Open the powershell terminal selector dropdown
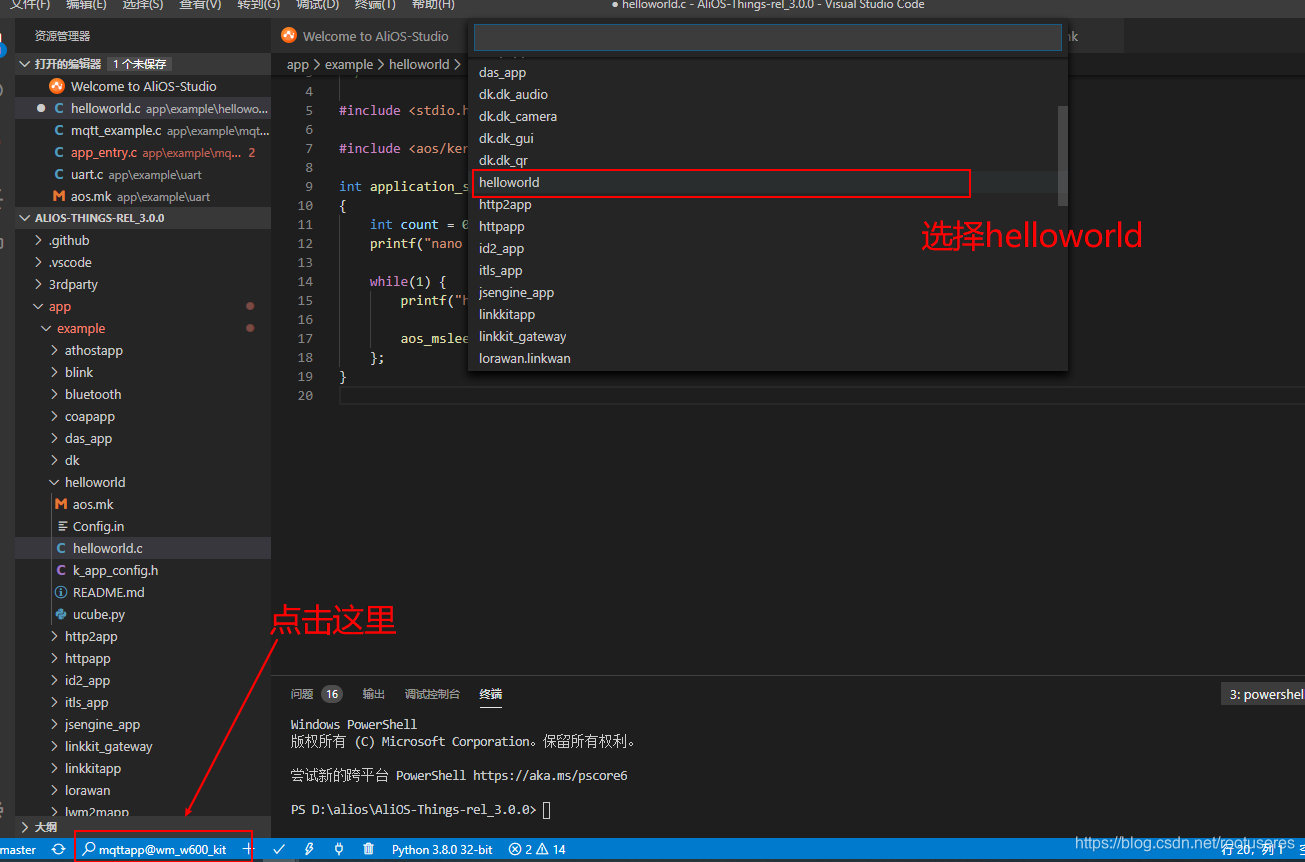This screenshot has width=1305, height=862. 1264,694
